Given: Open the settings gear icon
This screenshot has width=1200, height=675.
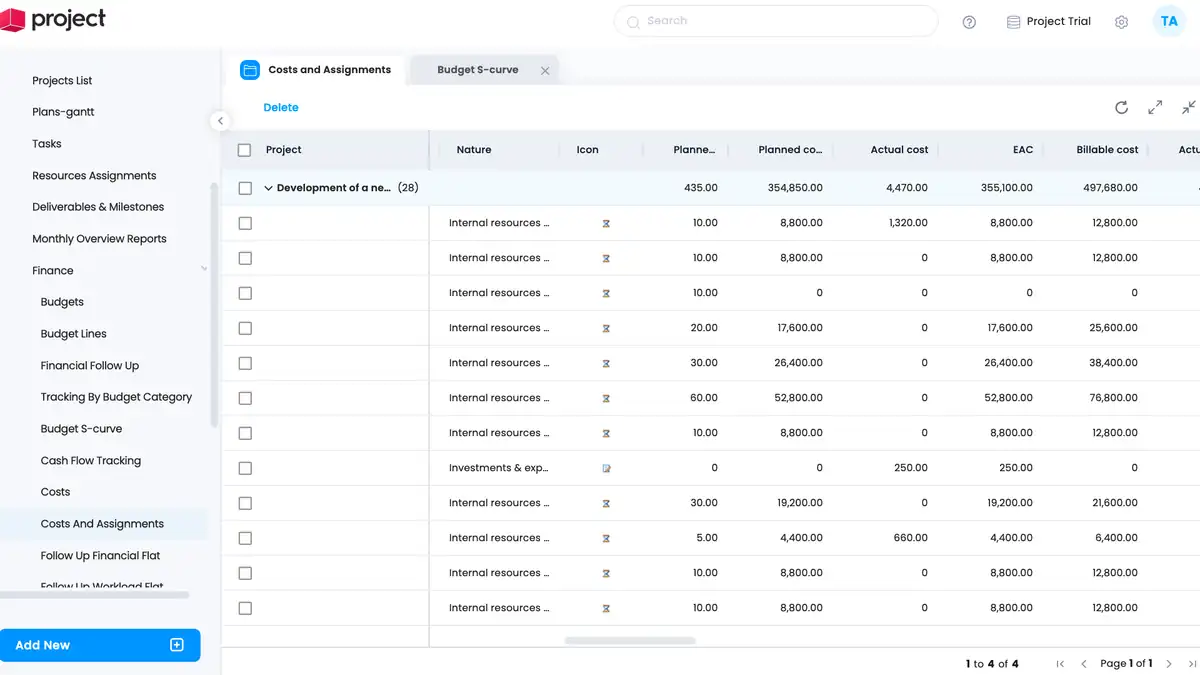Looking at the screenshot, I should point(1121,22).
